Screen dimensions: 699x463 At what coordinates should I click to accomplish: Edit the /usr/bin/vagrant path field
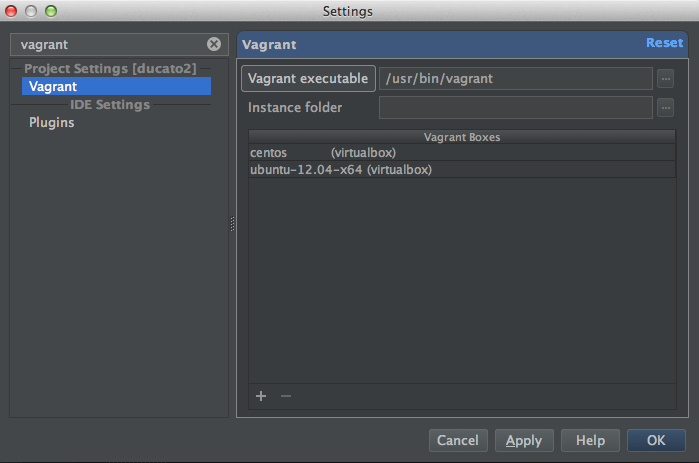pyautogui.click(x=516, y=79)
